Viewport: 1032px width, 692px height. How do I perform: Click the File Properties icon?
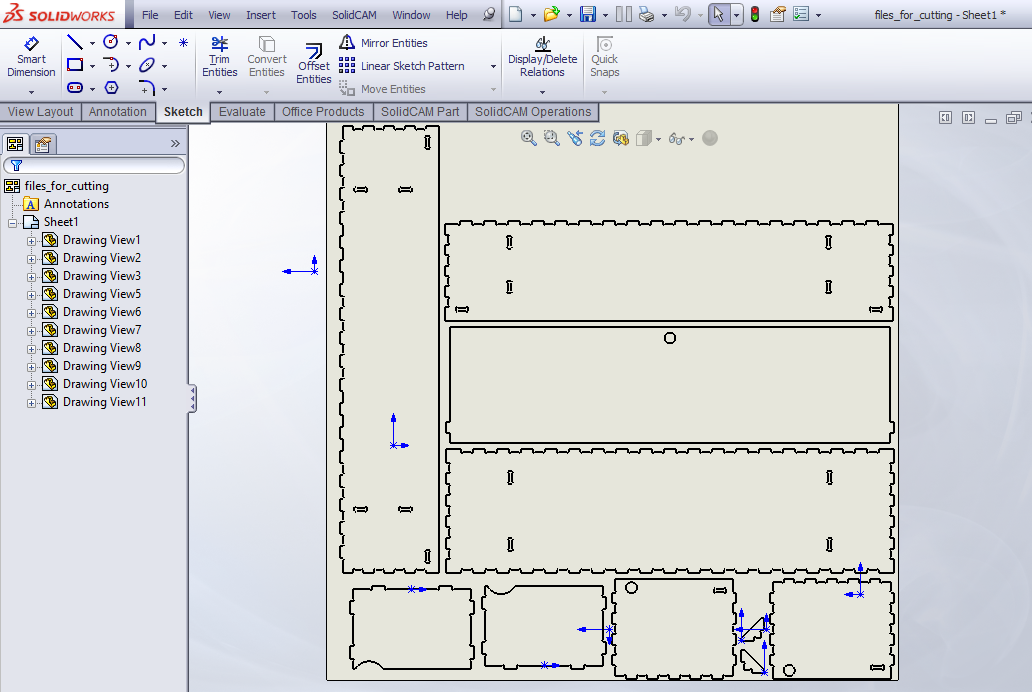(777, 14)
